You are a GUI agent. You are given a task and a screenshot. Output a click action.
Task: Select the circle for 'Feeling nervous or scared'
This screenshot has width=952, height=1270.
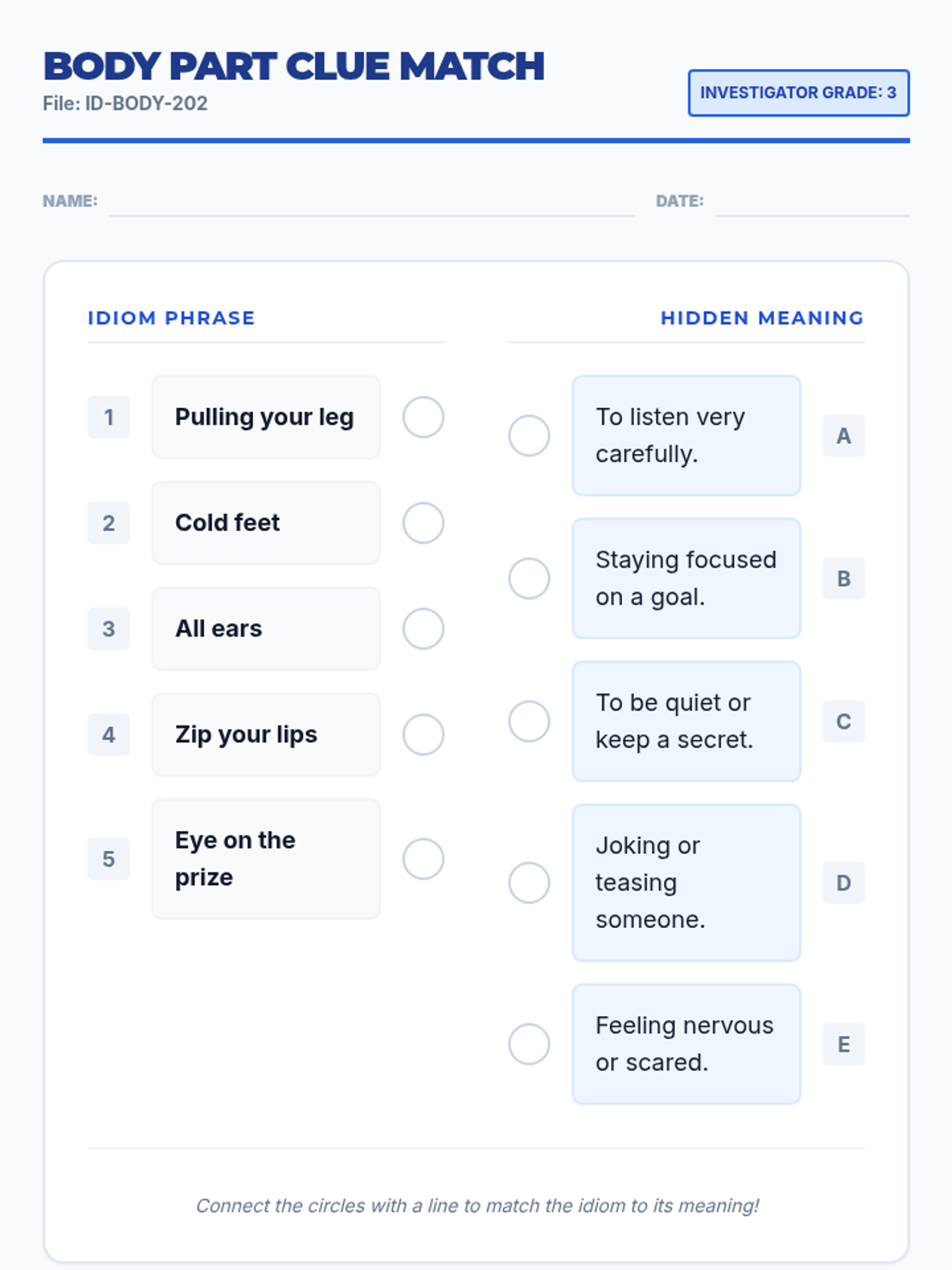529,1044
